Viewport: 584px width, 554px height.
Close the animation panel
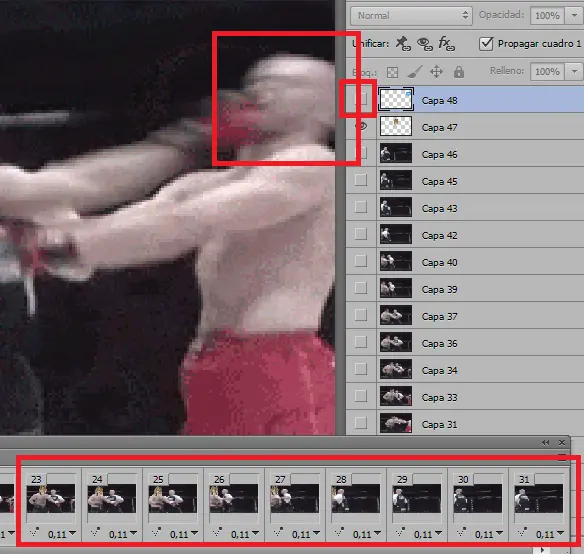click(x=562, y=443)
